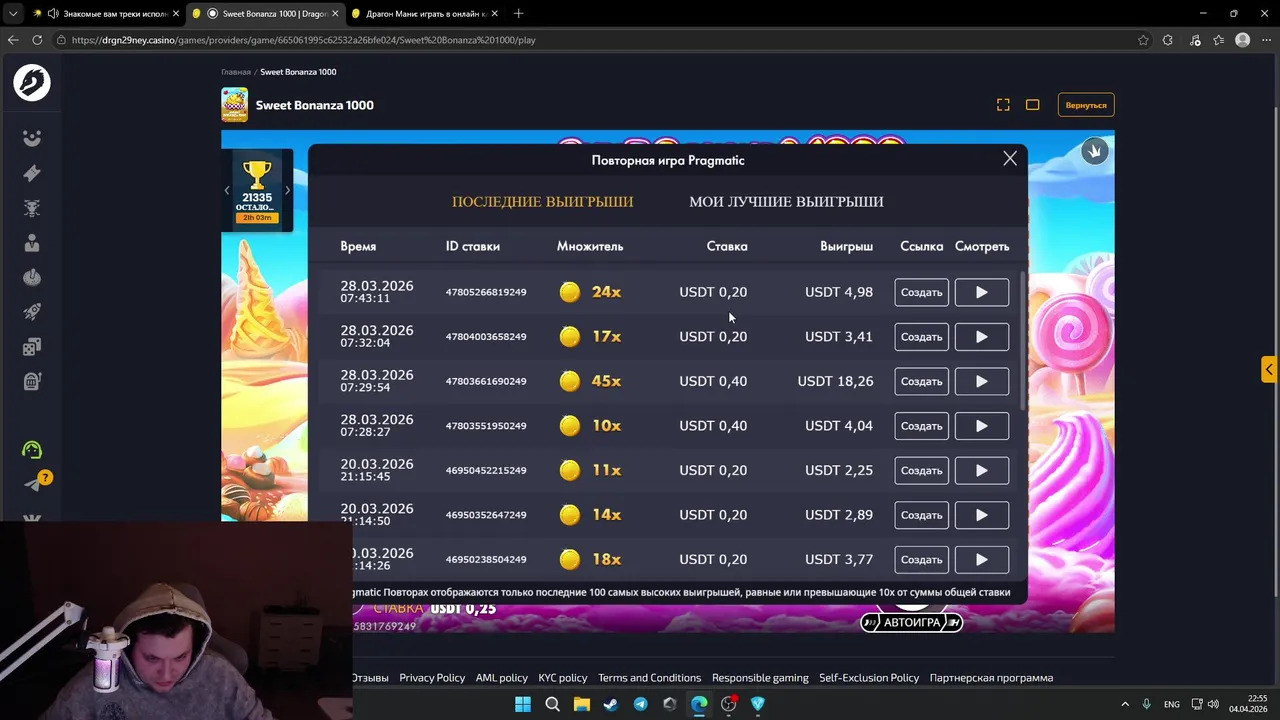This screenshot has height=720, width=1280.
Task: Open the Privacy Policy footer link
Action: [432, 678]
